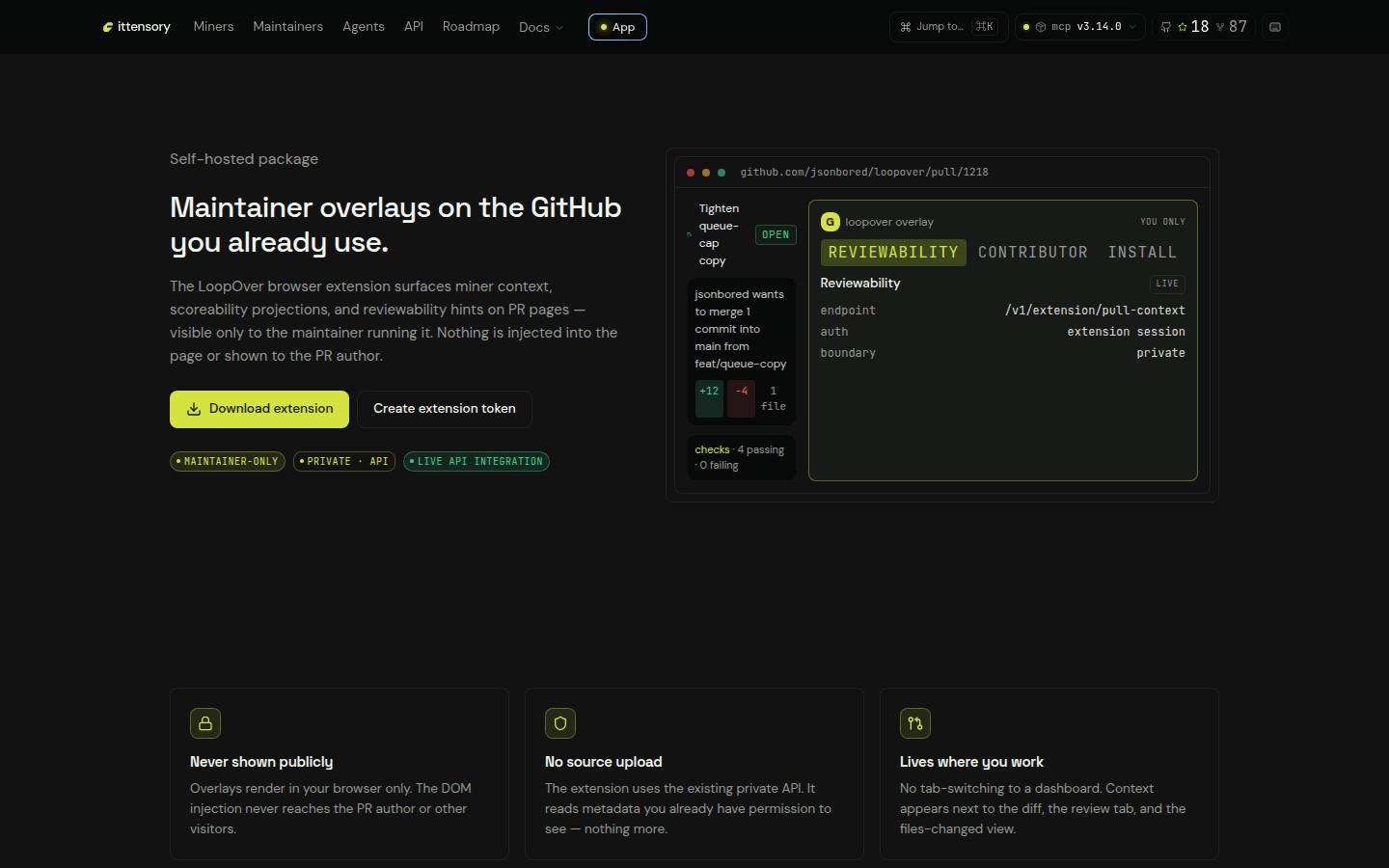This screenshot has height=868, width=1389.
Task: Click the ittensory logo icon
Action: 108,27
